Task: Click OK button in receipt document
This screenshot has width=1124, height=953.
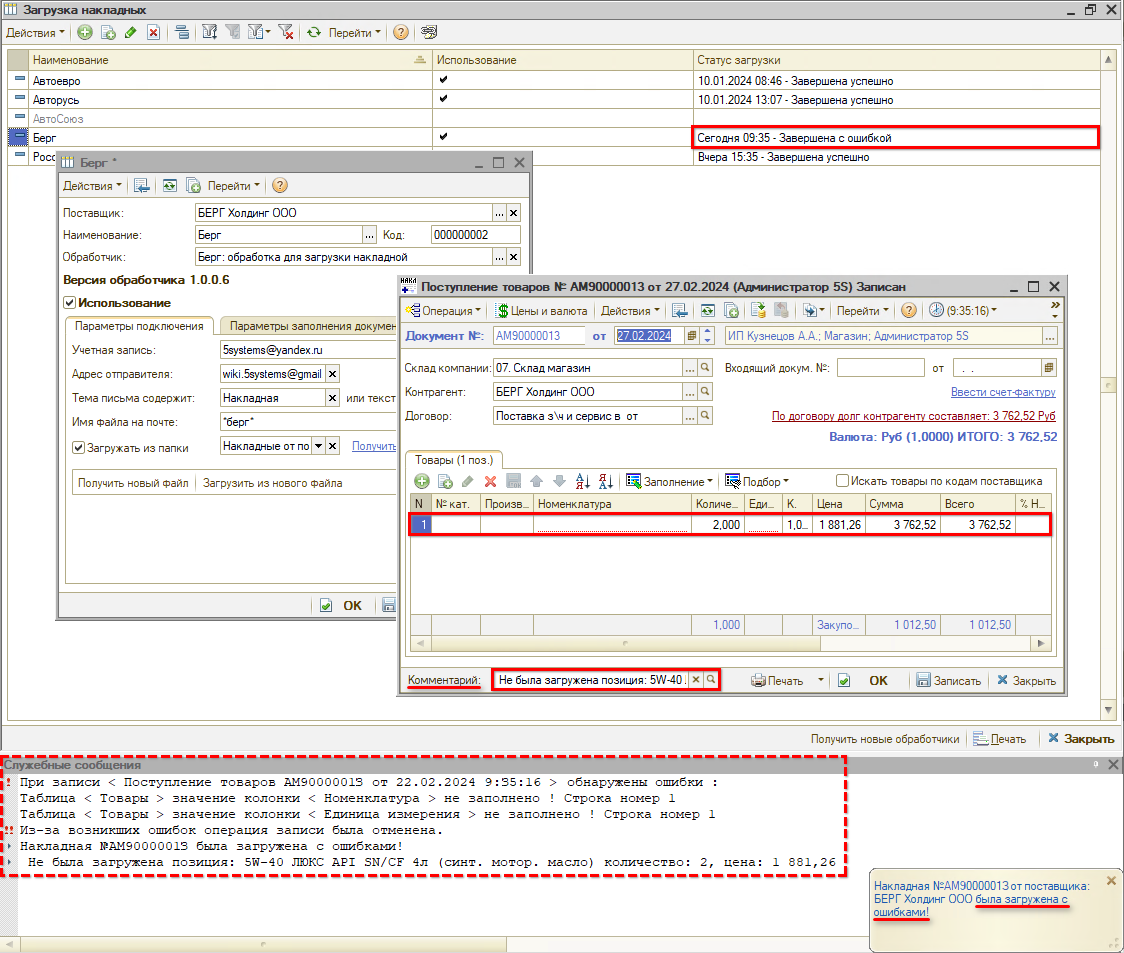Action: [878, 681]
